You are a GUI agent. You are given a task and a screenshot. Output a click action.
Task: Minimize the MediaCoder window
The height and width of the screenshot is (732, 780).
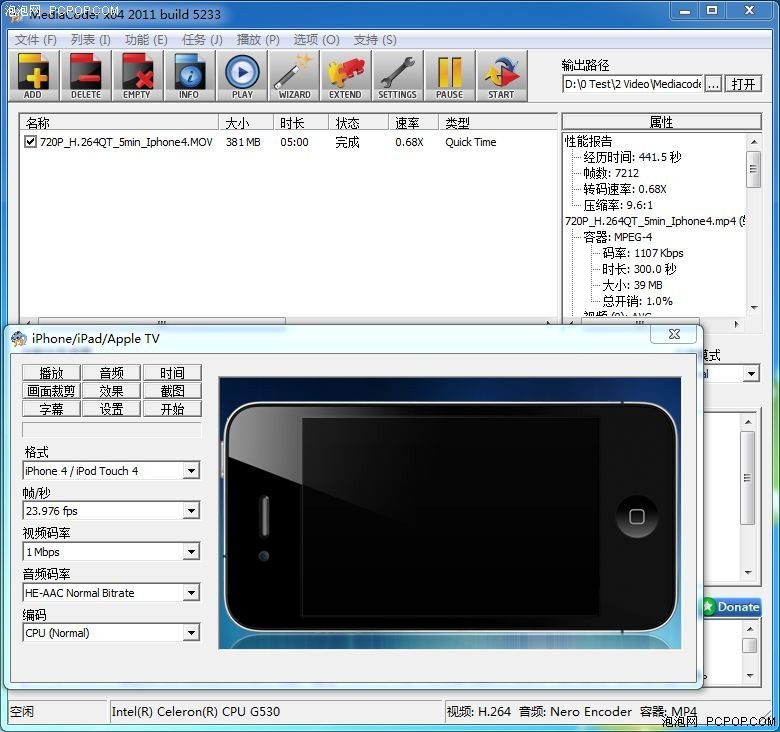pyautogui.click(x=685, y=10)
